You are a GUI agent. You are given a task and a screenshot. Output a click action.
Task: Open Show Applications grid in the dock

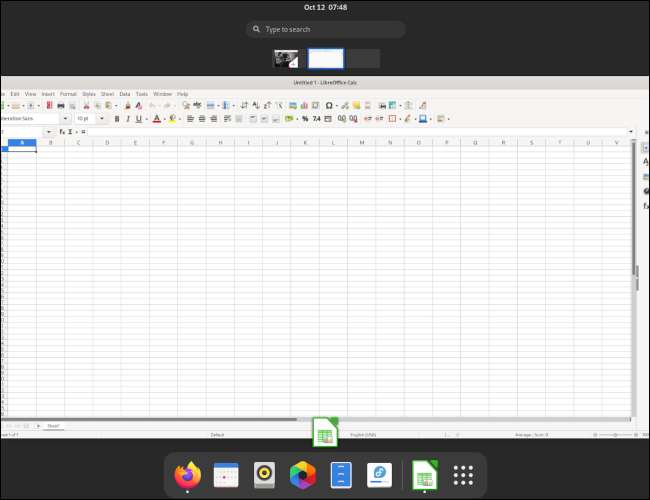pyautogui.click(x=463, y=475)
